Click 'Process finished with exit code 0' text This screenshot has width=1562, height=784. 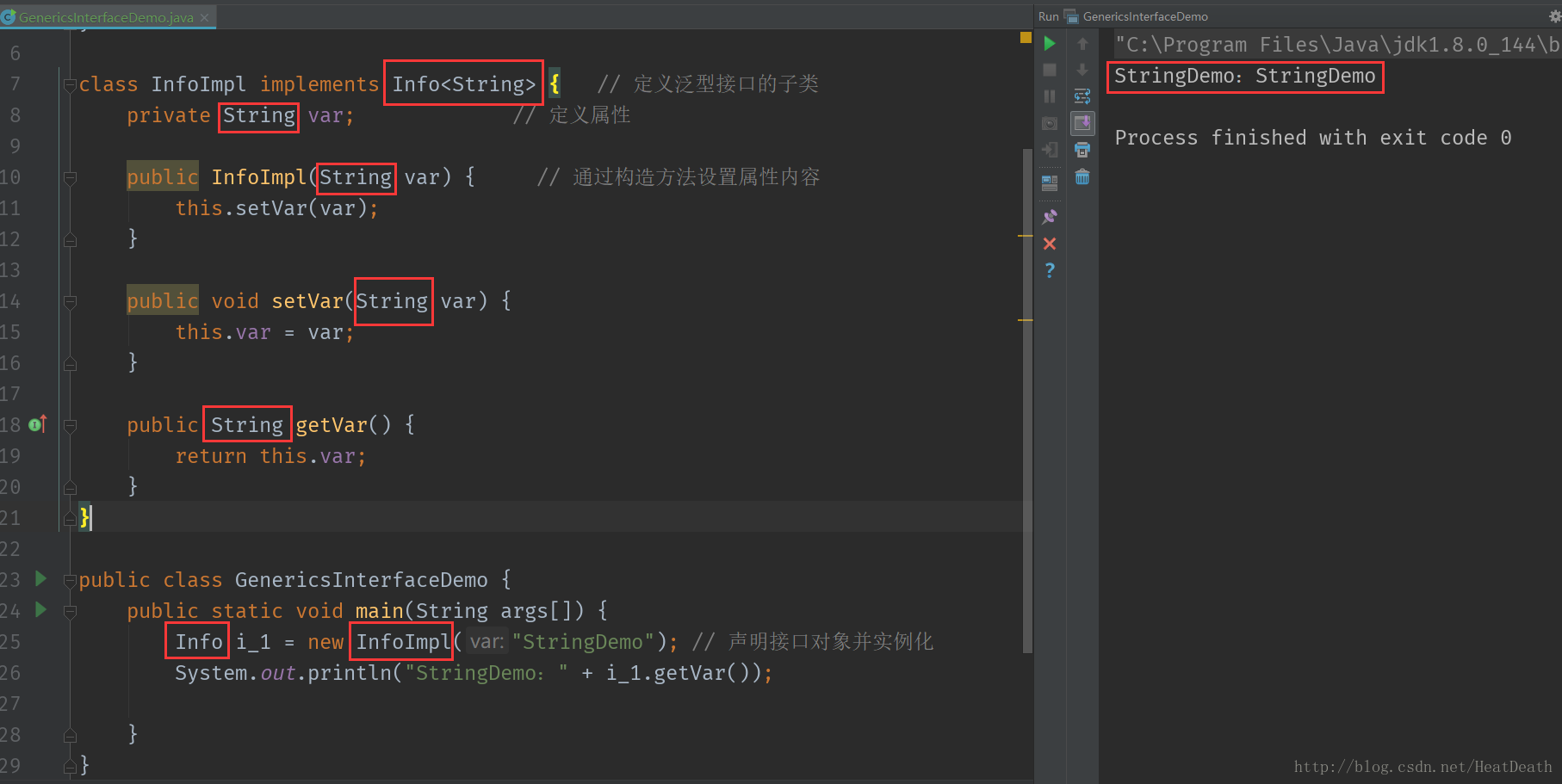(1313, 138)
